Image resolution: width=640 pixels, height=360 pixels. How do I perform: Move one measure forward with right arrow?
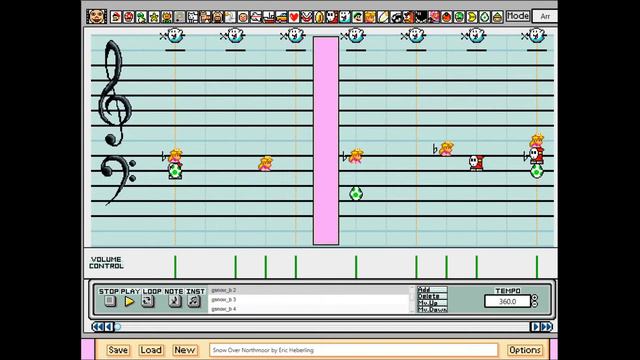(x=535, y=327)
